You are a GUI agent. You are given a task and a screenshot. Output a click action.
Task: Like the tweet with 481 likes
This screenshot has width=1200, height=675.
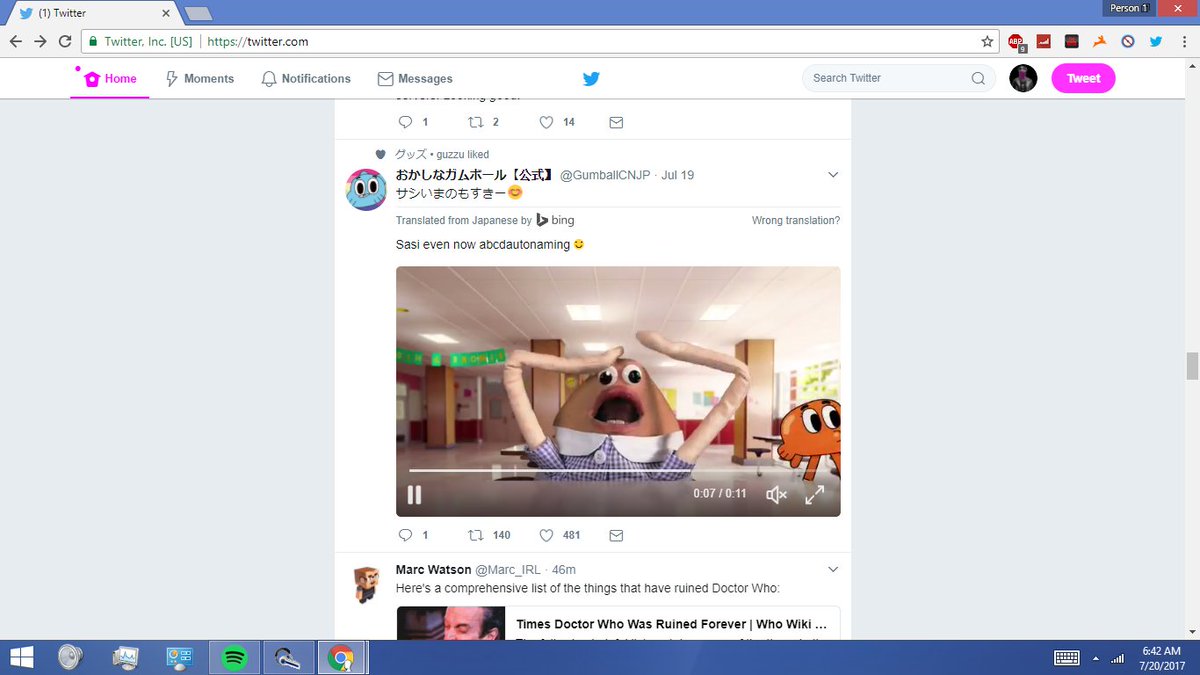click(546, 535)
